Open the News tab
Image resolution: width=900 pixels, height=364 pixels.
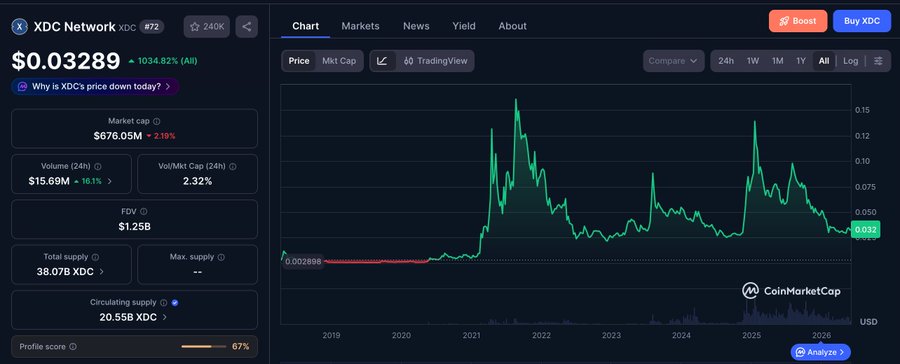[x=416, y=26]
